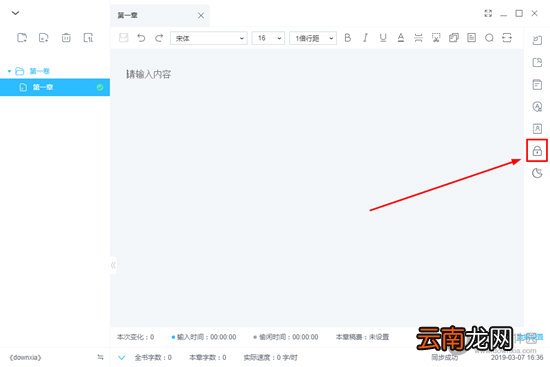550x367 pixels.
Task: Undo the last edit
Action: [x=141, y=38]
